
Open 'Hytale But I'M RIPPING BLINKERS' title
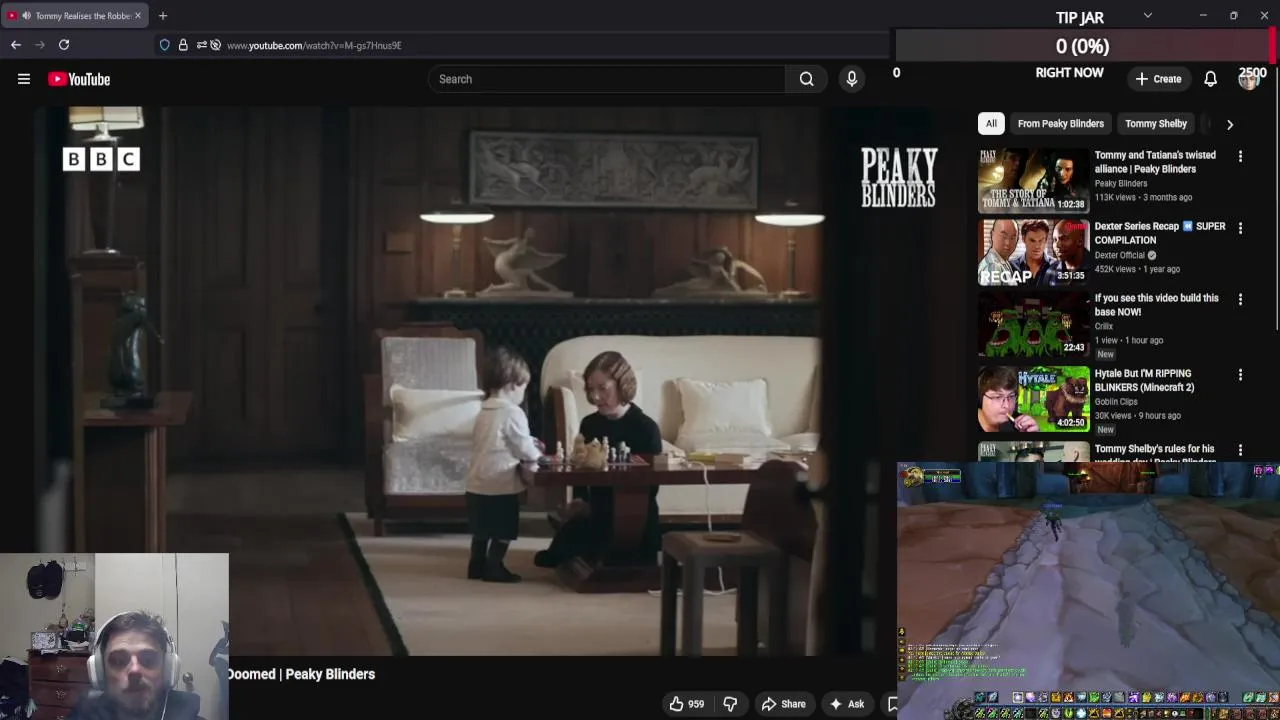click(x=1145, y=380)
